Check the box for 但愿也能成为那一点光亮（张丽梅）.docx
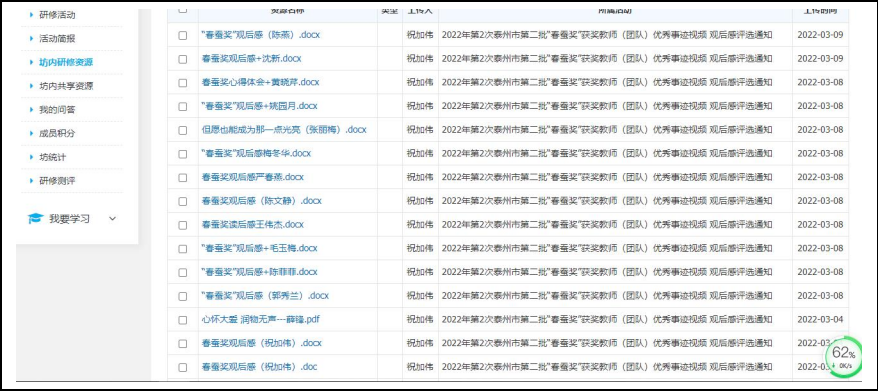Screen dimensions: 878x391 click(183, 130)
